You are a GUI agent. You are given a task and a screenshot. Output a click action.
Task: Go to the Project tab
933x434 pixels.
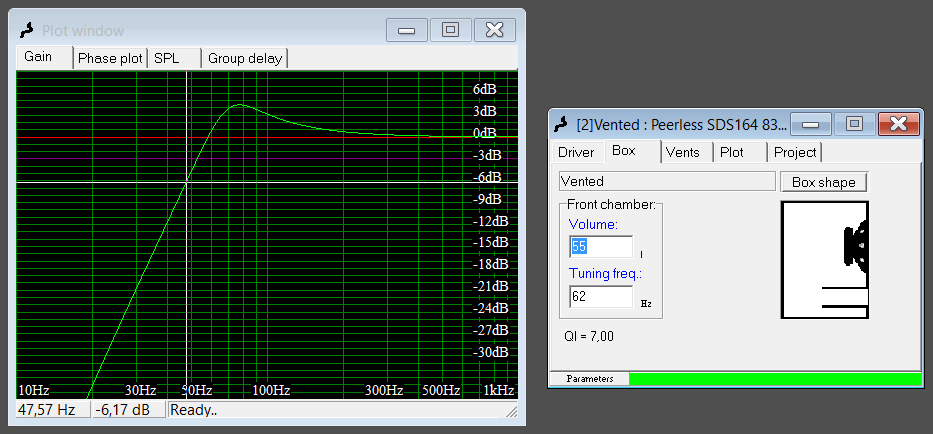coord(795,152)
